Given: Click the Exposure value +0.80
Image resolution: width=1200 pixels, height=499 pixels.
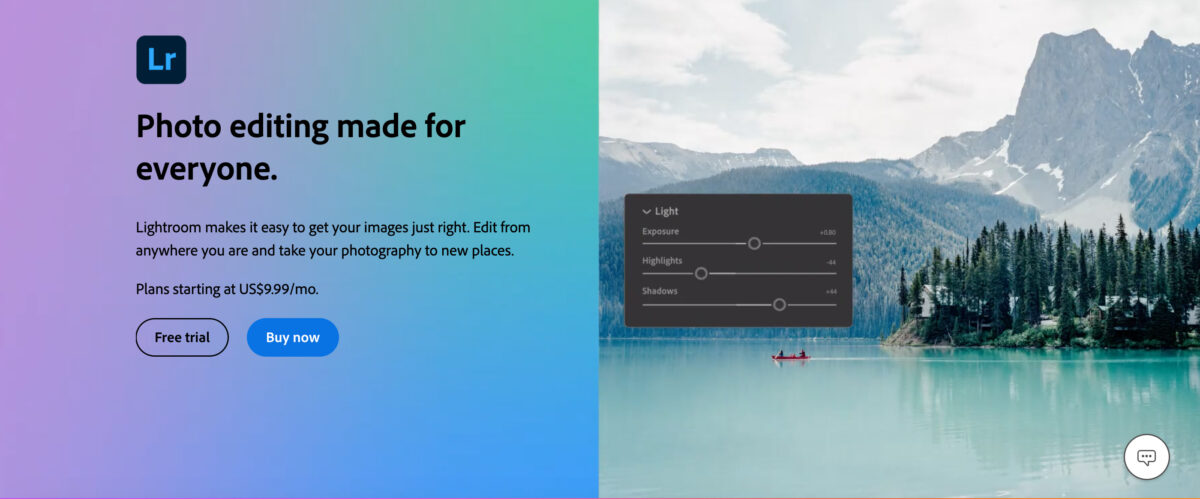Looking at the screenshot, I should 827,232.
